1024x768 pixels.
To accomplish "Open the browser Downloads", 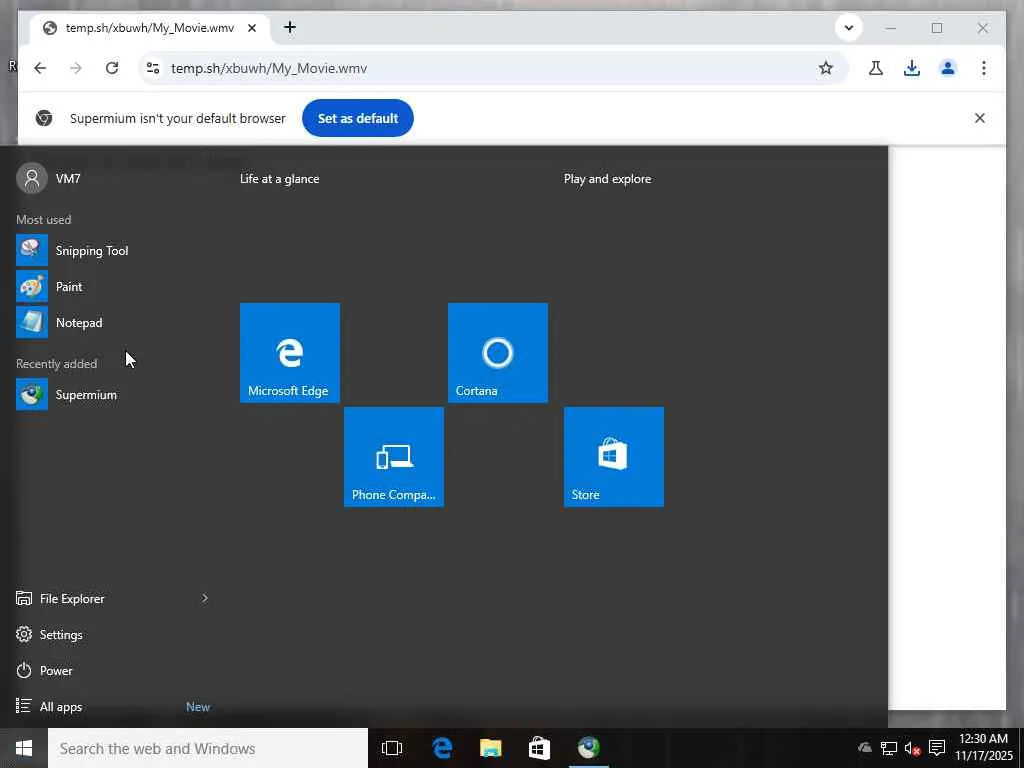I will coord(912,68).
